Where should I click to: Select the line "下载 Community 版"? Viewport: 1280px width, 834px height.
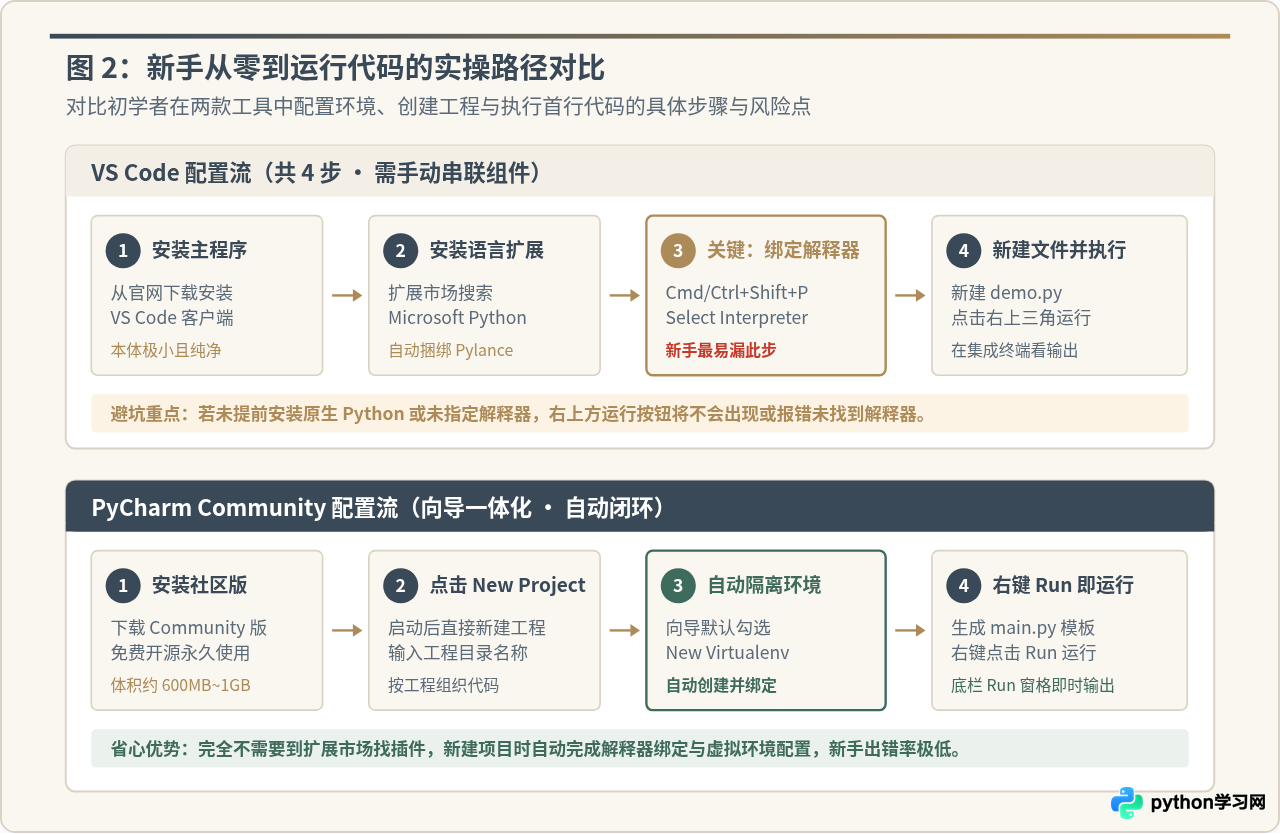(x=188, y=628)
